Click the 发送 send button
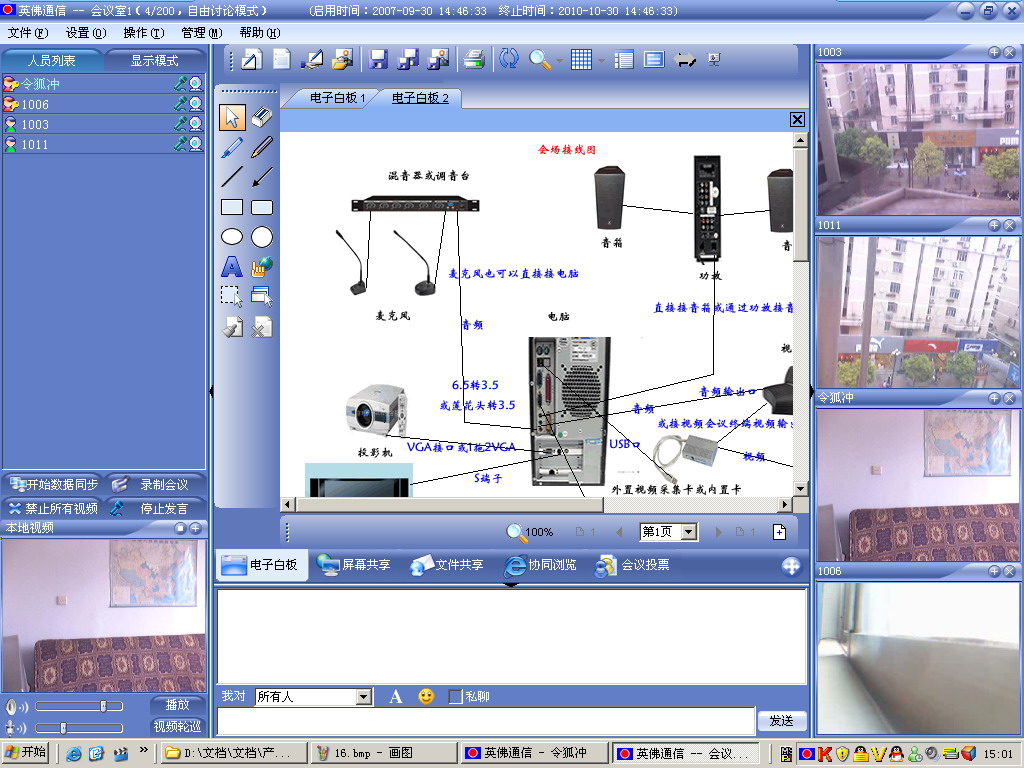This screenshot has height=768, width=1024. (781, 721)
